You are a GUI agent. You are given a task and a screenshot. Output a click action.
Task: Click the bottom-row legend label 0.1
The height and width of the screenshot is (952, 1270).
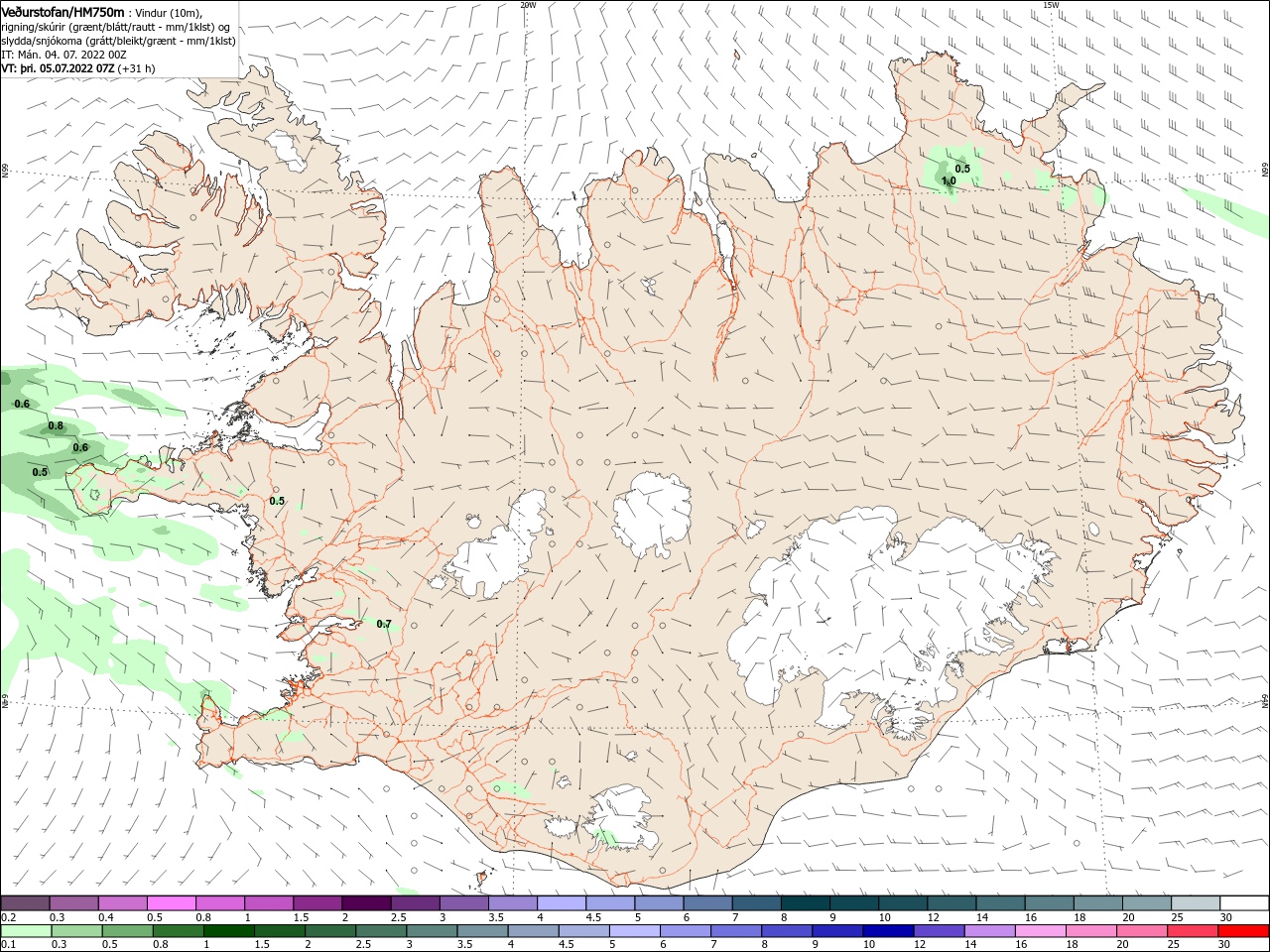[9, 945]
